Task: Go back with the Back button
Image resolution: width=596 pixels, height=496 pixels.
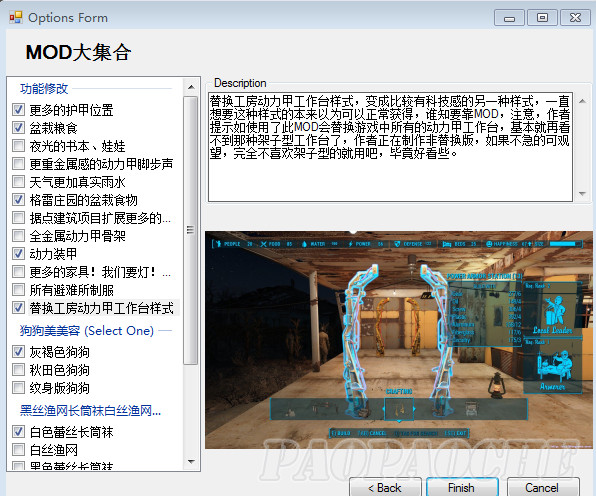Action: coord(385,487)
